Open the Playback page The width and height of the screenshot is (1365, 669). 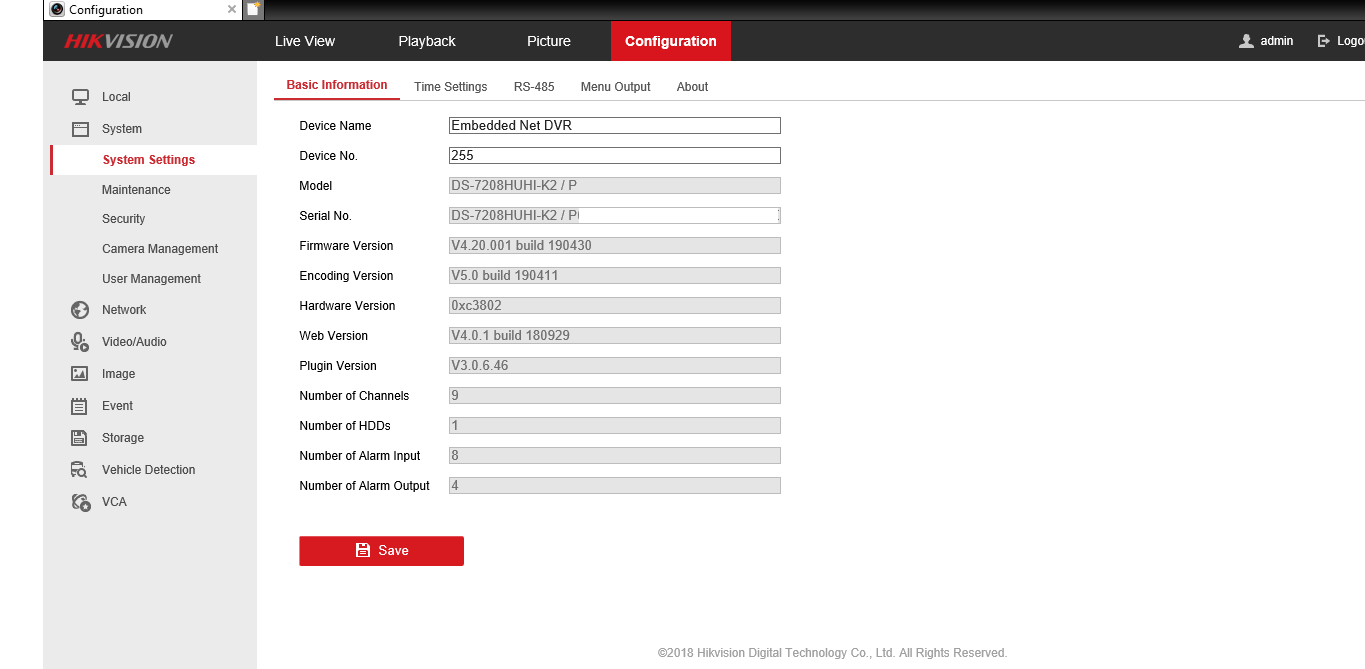427,41
